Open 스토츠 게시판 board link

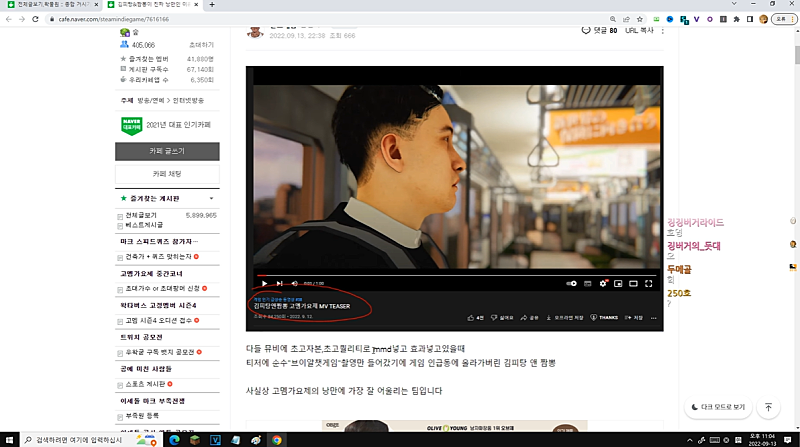tap(145, 384)
